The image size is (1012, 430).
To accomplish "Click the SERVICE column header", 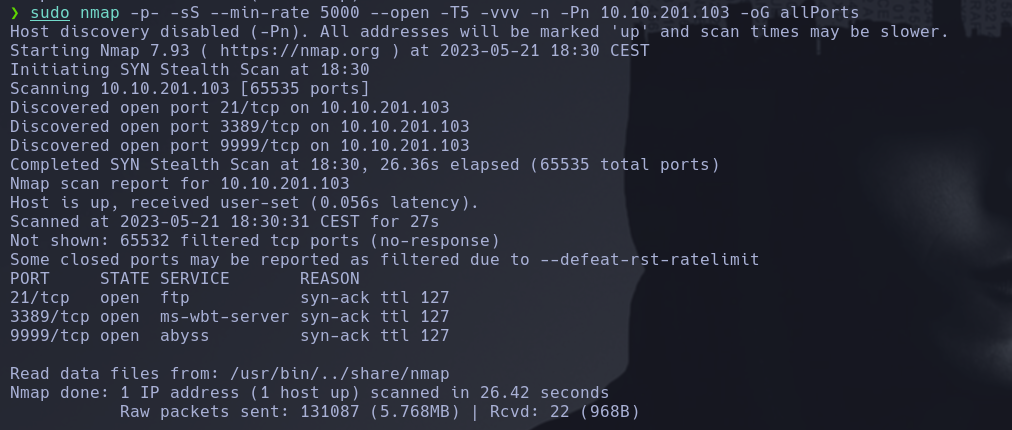I will coord(194,278).
